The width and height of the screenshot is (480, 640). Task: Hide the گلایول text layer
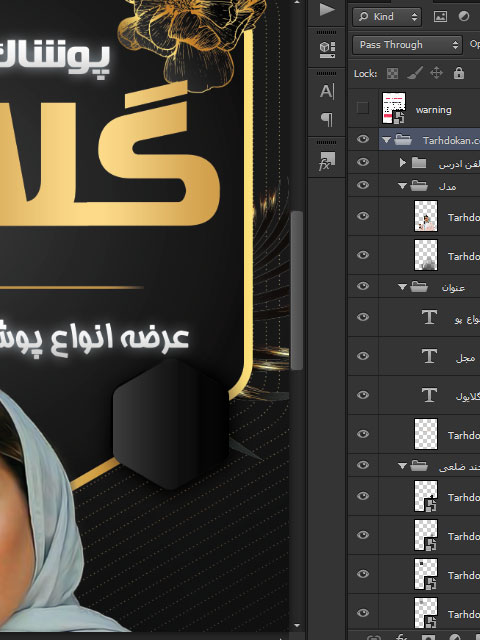(362, 395)
